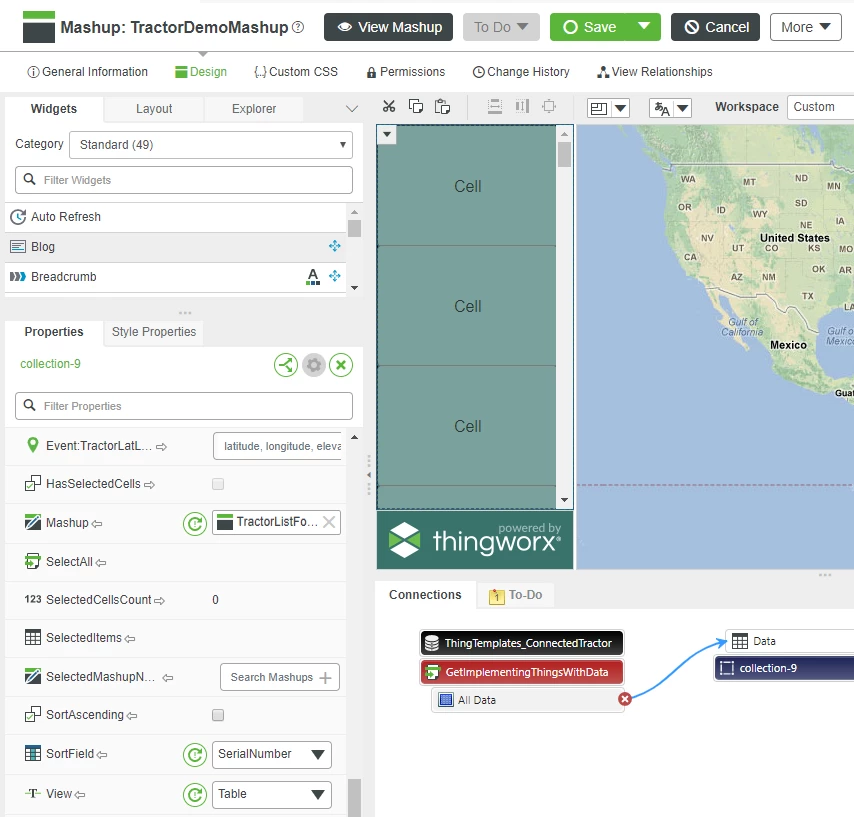Switch to the Explorer panel tab
Screen dimensions: 854x817
click(x=254, y=109)
